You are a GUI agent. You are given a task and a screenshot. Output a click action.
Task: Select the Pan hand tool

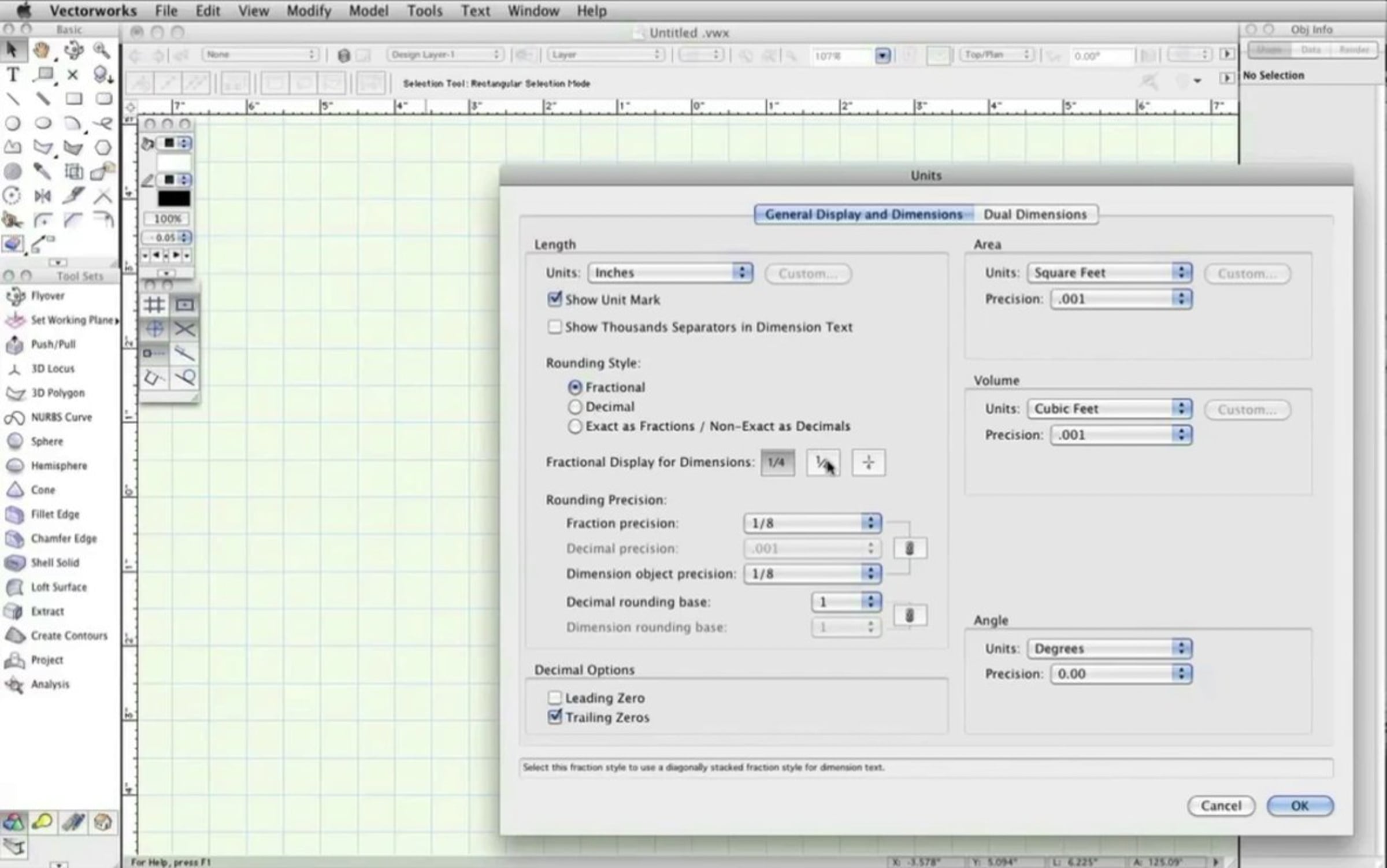coord(42,50)
